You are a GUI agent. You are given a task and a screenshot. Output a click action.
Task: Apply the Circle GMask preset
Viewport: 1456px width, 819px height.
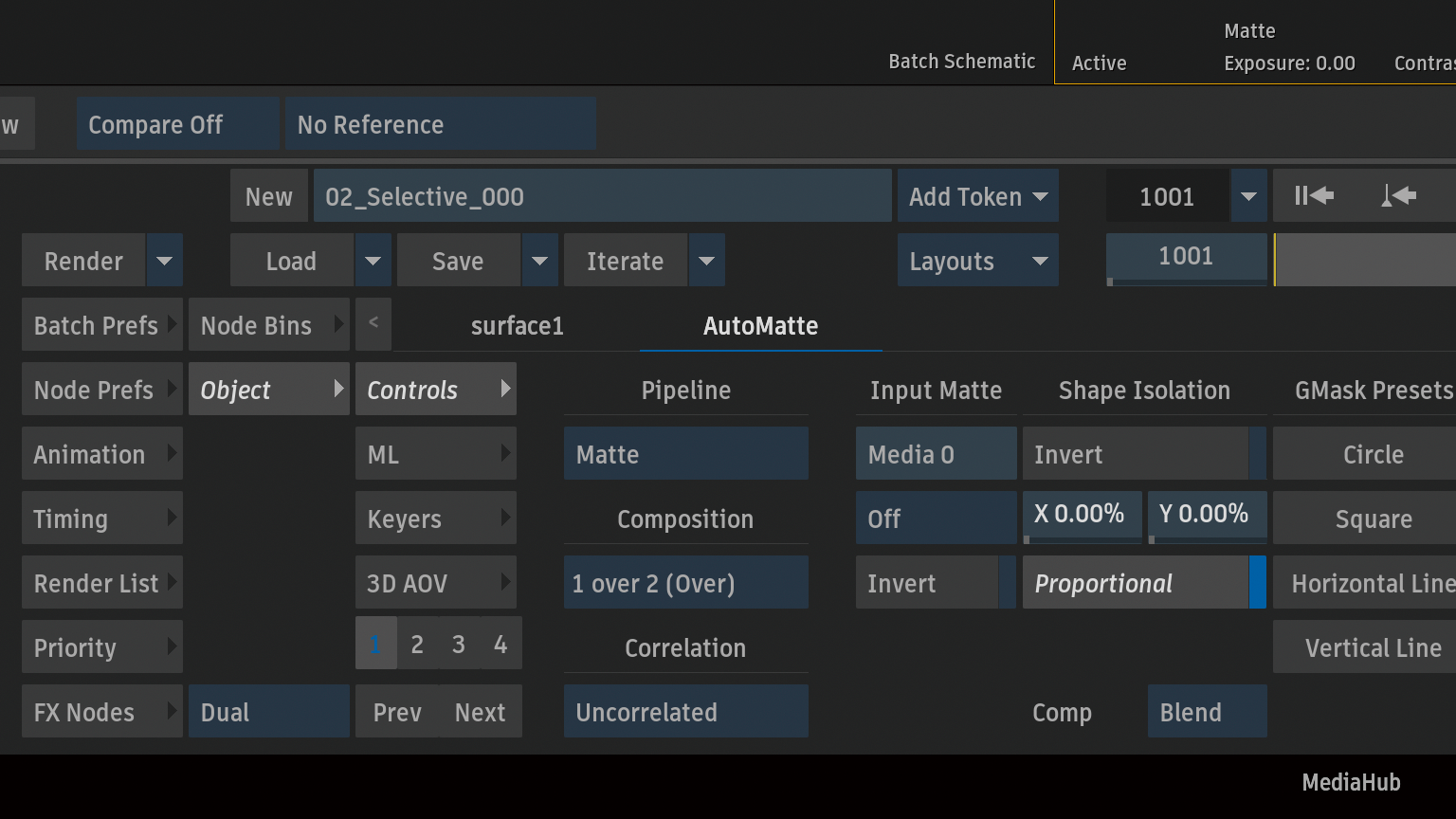(x=1373, y=454)
